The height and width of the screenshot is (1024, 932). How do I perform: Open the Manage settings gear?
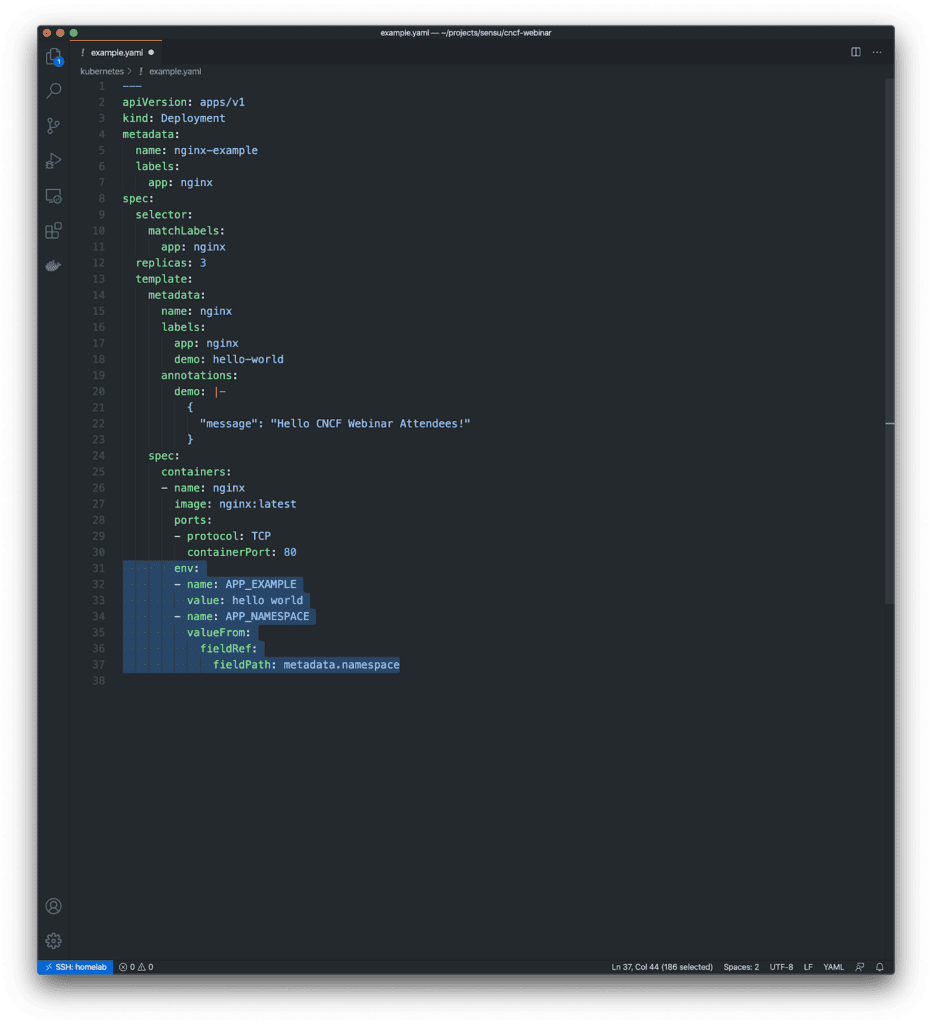pyautogui.click(x=52, y=940)
